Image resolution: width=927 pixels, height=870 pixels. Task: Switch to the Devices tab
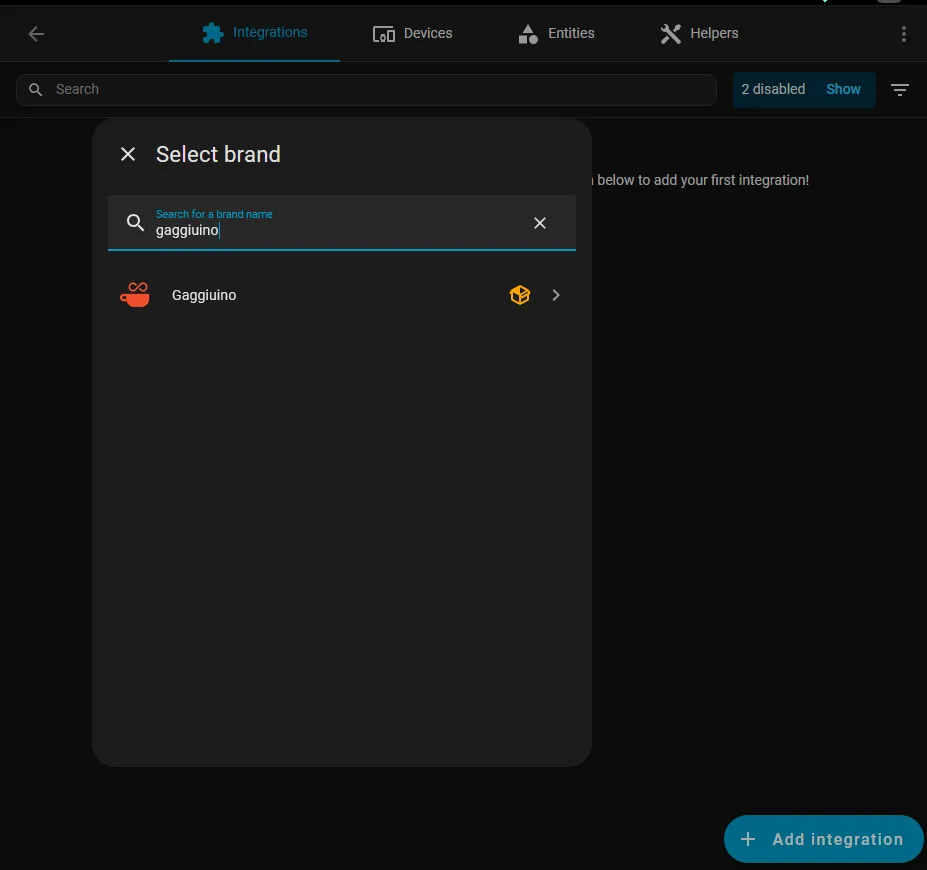click(412, 33)
